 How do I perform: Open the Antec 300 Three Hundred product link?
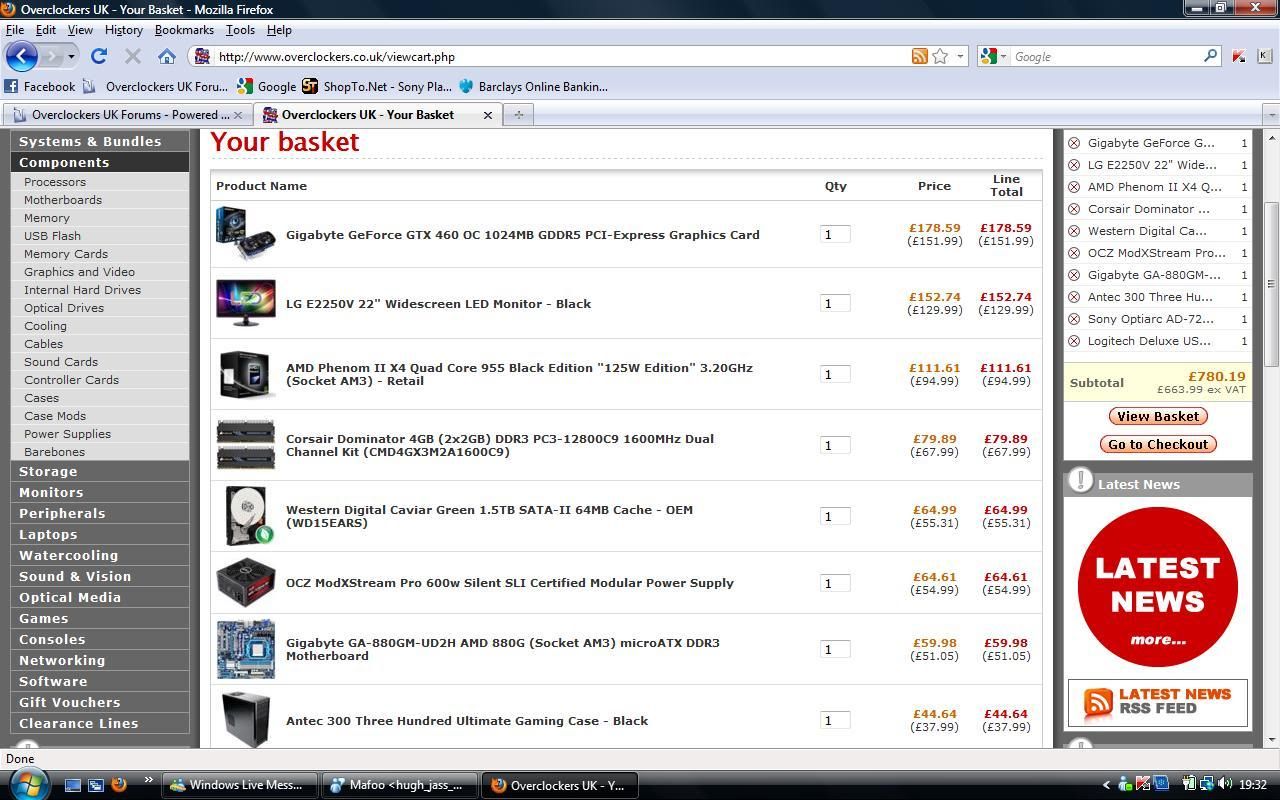point(467,721)
